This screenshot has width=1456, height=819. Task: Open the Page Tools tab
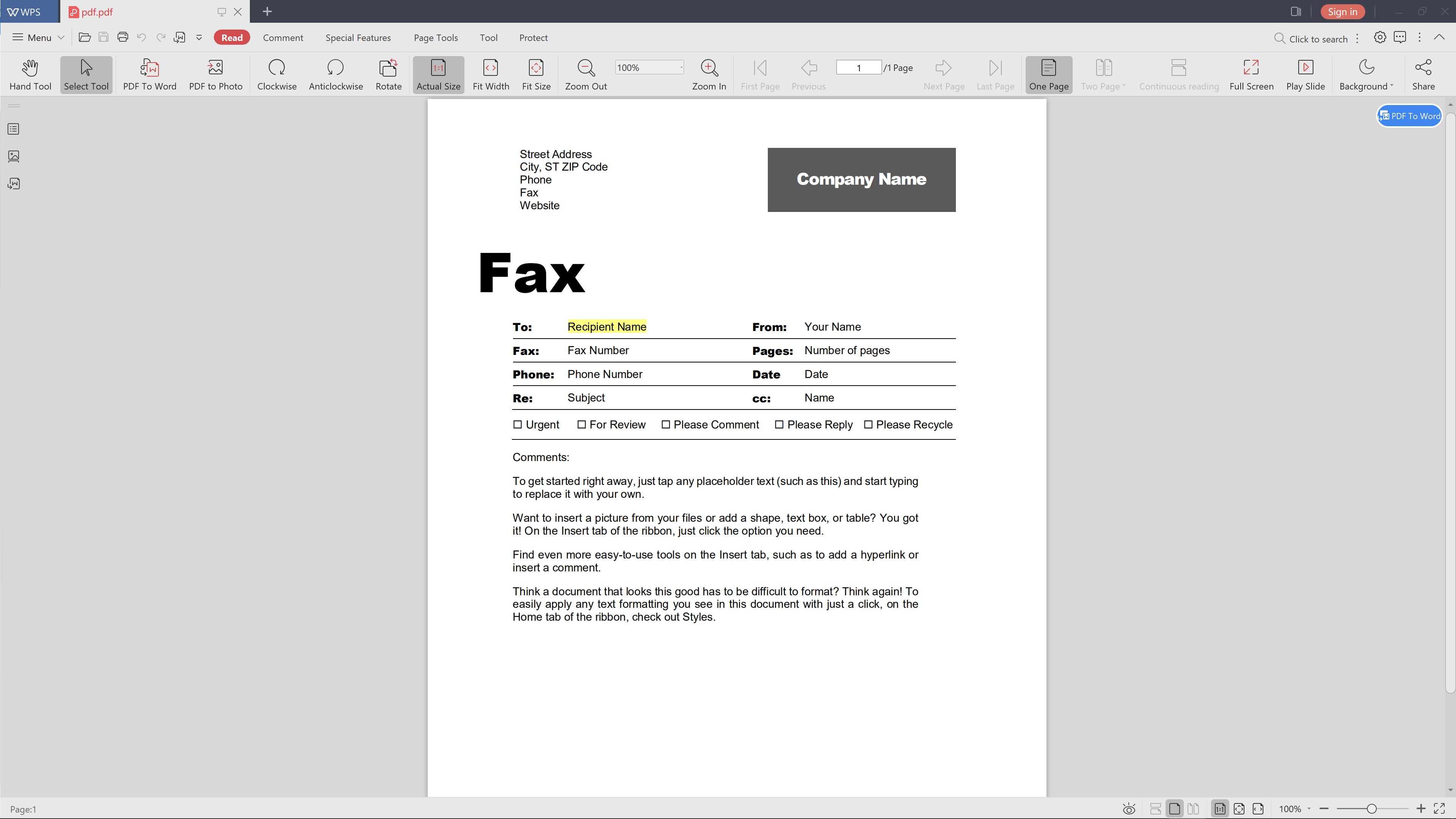pos(436,37)
